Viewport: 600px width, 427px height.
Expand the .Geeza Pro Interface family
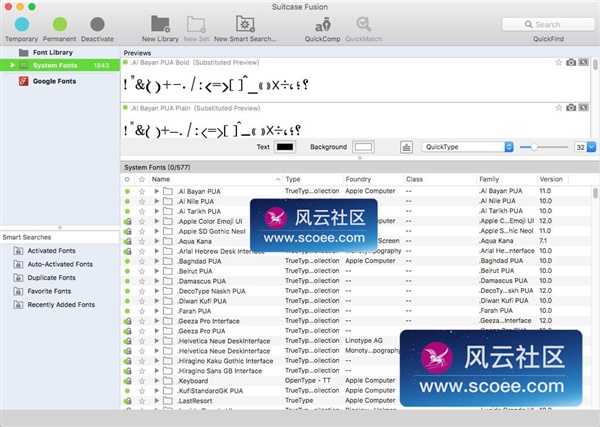tap(157, 321)
